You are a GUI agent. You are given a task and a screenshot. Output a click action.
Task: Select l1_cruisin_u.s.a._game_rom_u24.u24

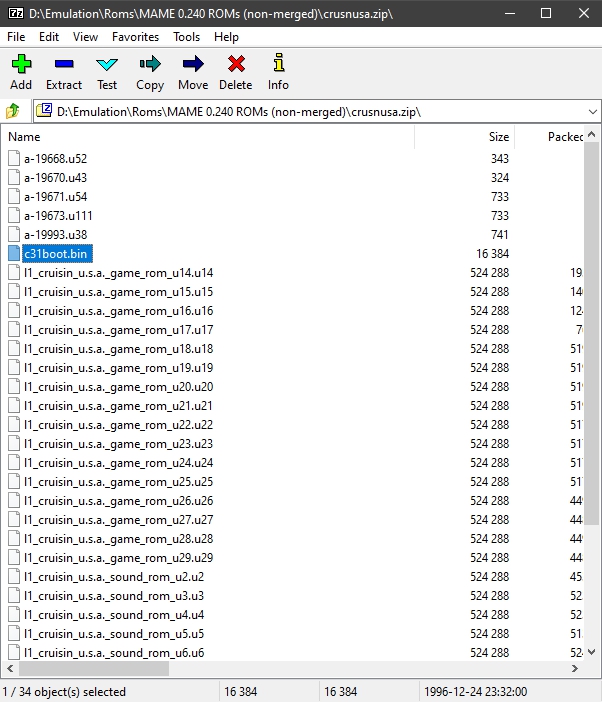(x=119, y=462)
